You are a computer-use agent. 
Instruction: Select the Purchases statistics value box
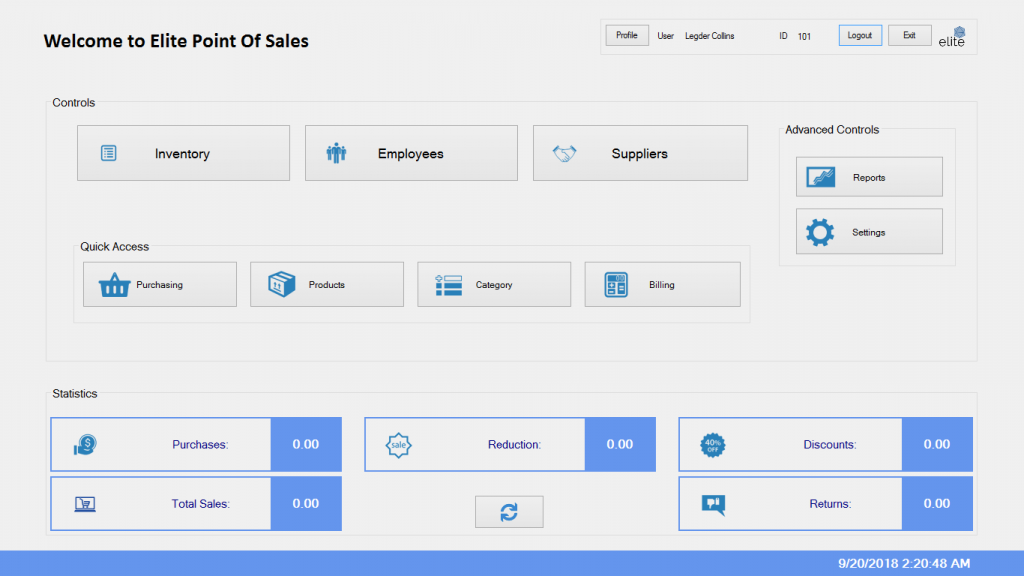(306, 444)
